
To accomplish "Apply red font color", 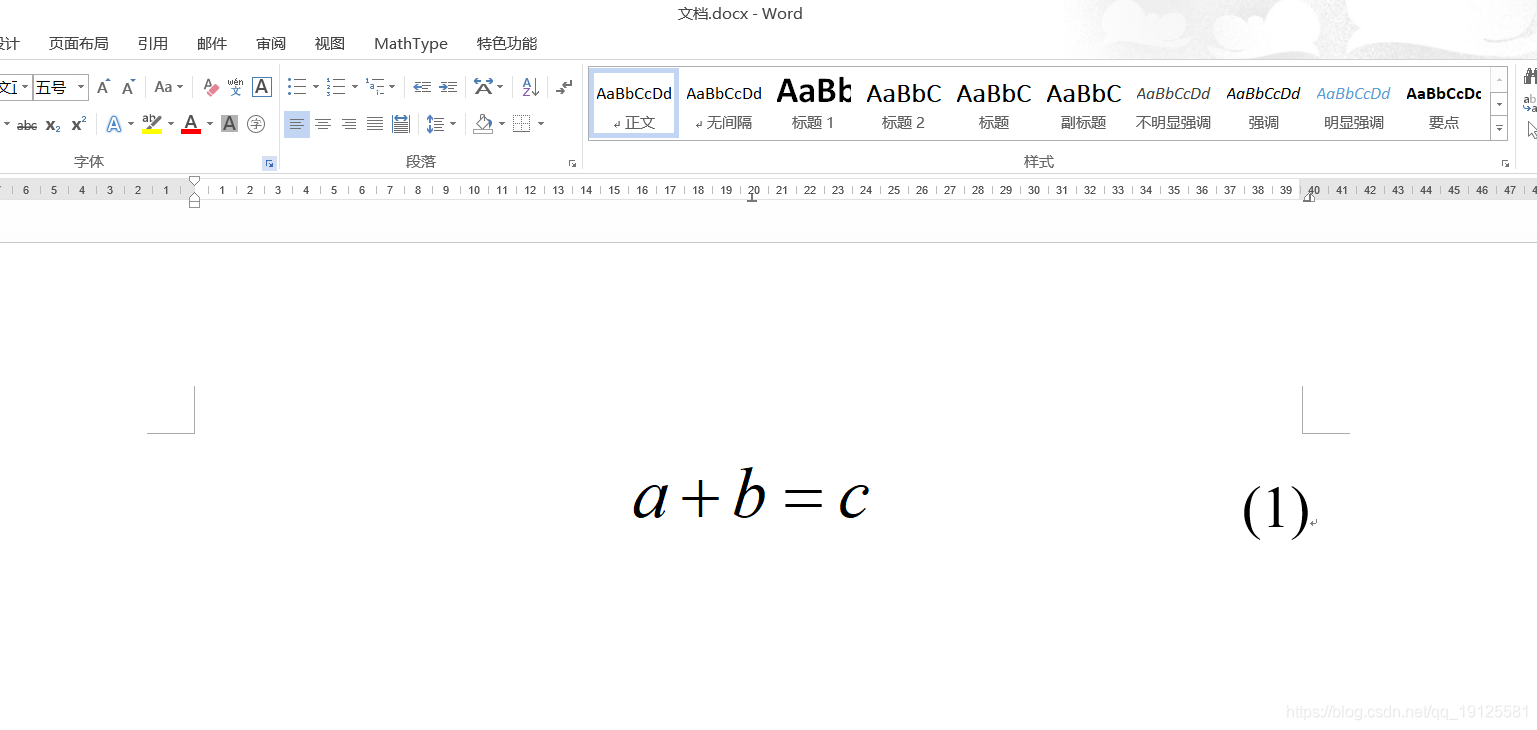I will pos(191,124).
